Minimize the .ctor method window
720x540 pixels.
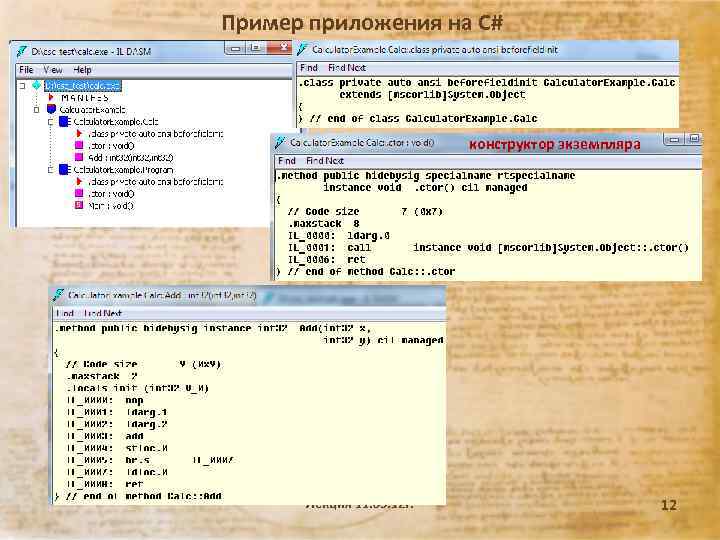point(674,139)
